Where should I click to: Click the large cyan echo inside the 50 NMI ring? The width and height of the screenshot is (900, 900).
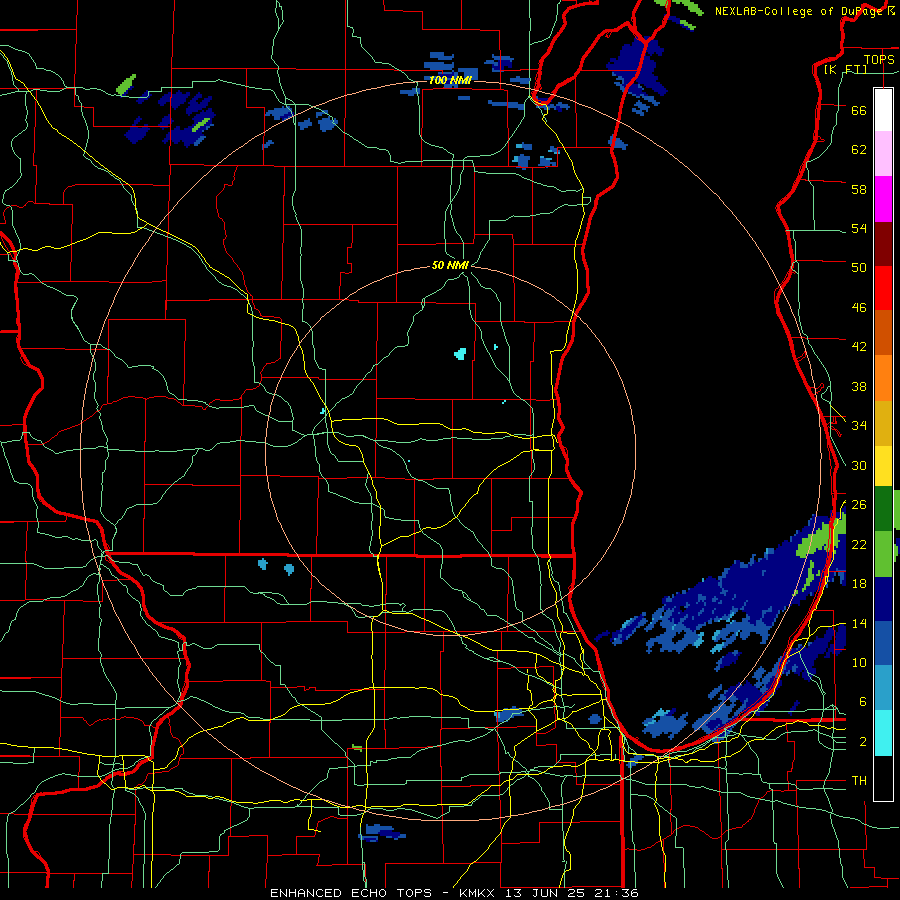click(x=460, y=354)
